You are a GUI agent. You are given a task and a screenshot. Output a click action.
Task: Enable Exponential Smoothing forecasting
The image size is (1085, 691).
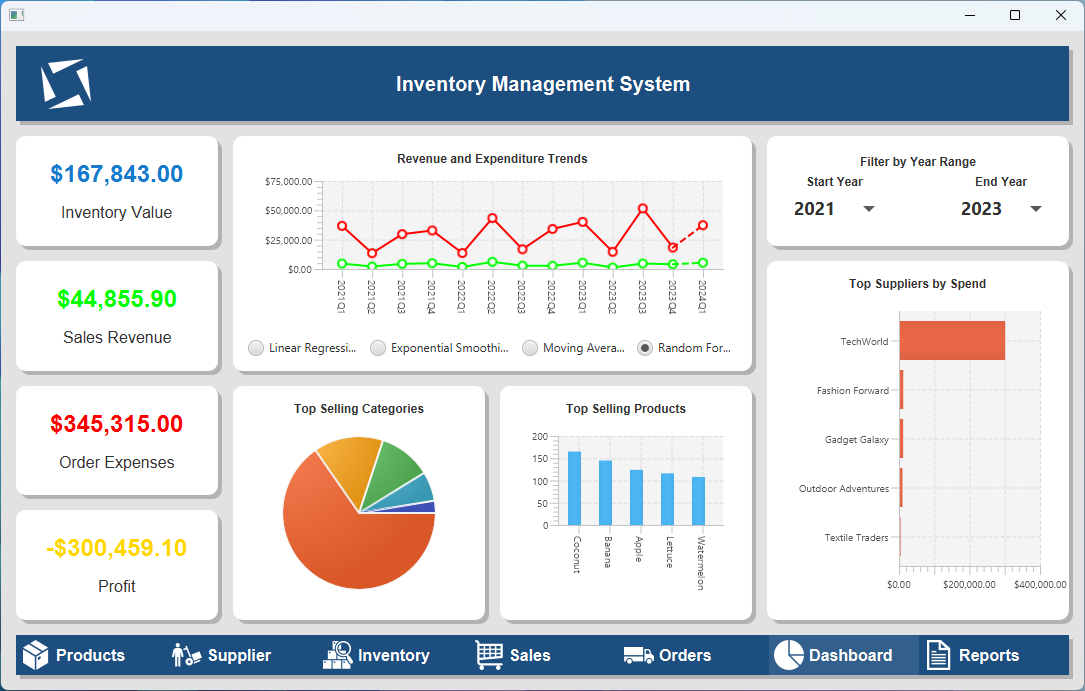tap(378, 348)
